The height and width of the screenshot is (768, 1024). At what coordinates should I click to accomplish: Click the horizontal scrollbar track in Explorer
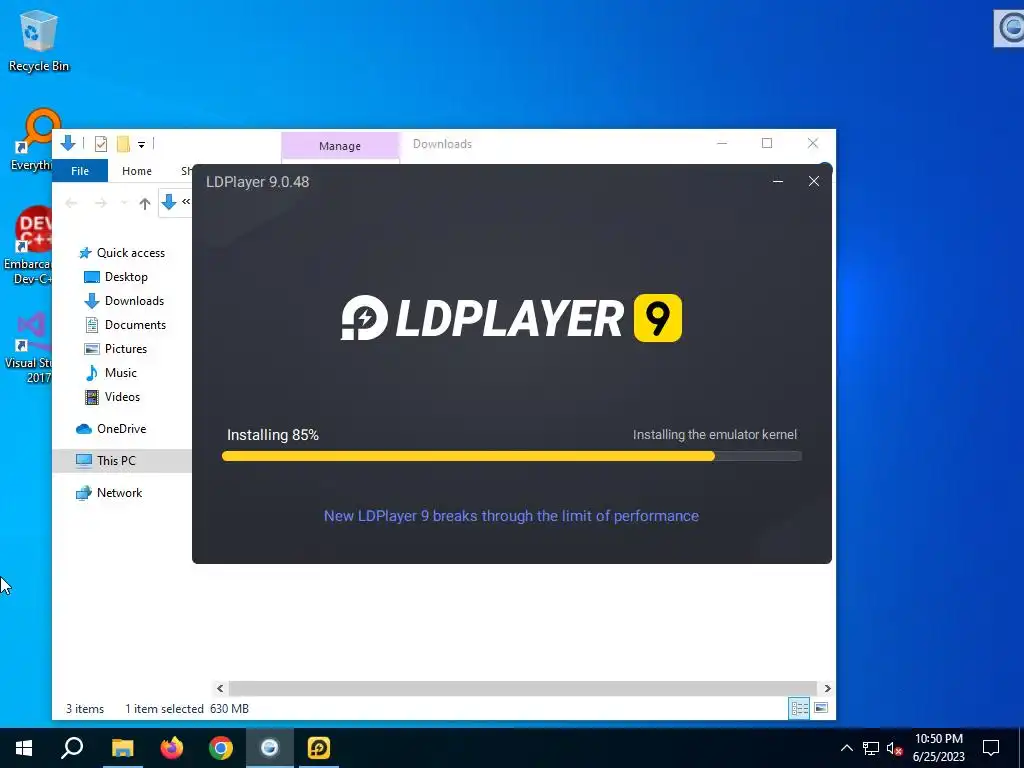[x=522, y=688]
